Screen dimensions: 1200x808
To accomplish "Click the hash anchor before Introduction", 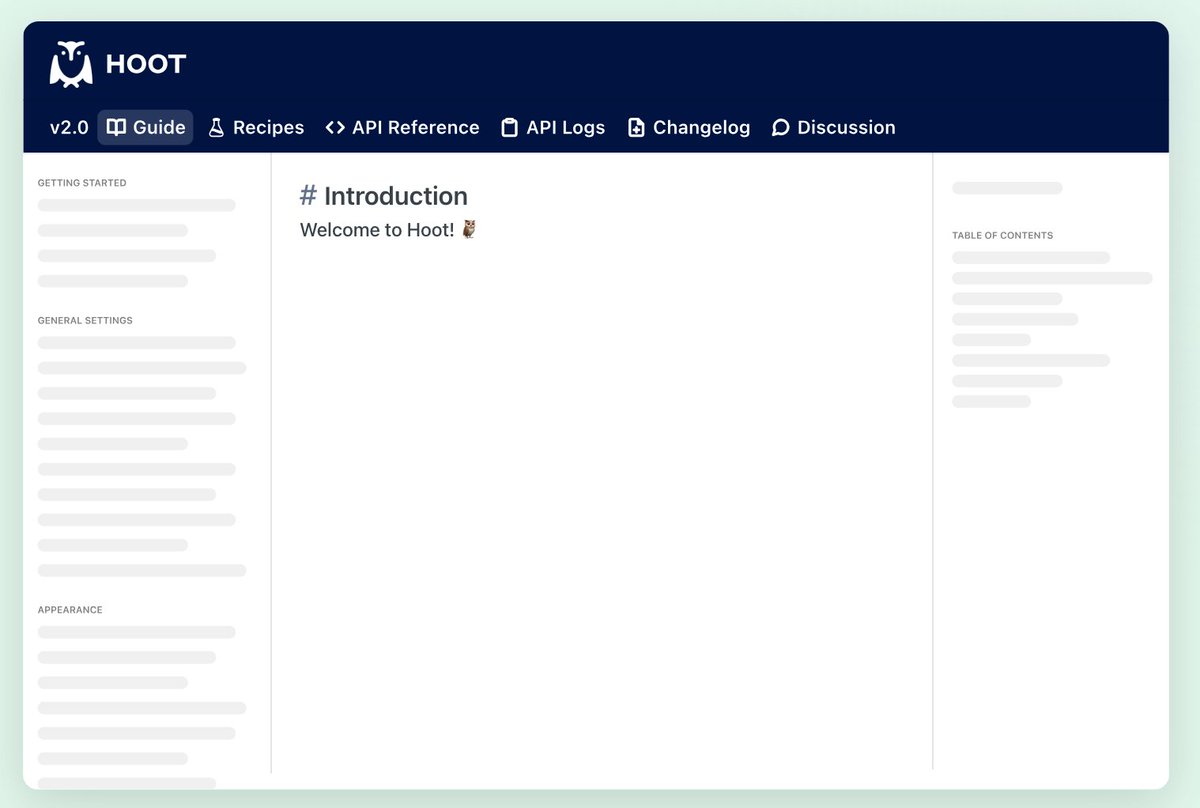I will (x=308, y=196).
